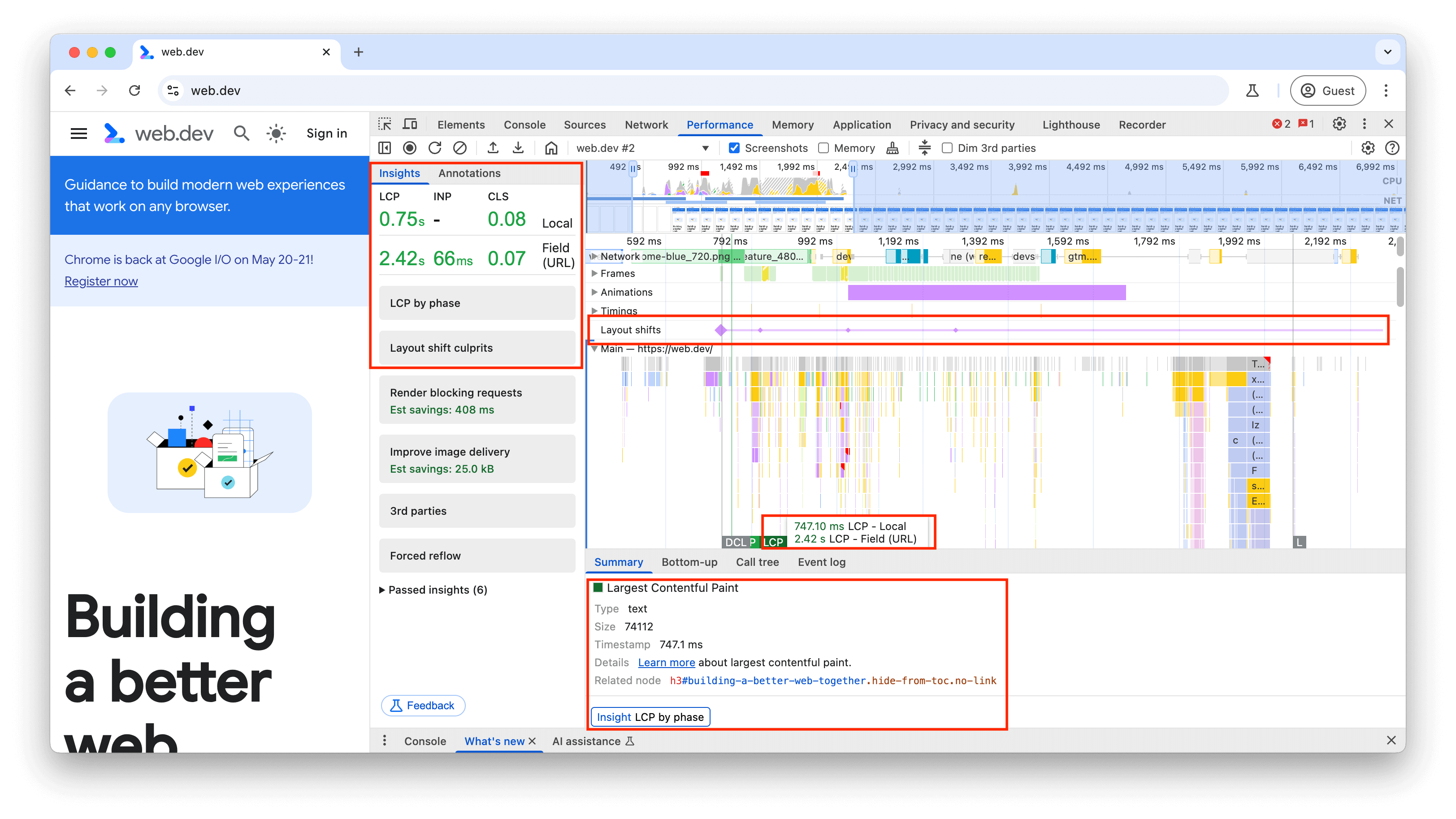This screenshot has width=1456, height=819.
Task: Switch to the Annotations tab
Action: click(x=470, y=173)
